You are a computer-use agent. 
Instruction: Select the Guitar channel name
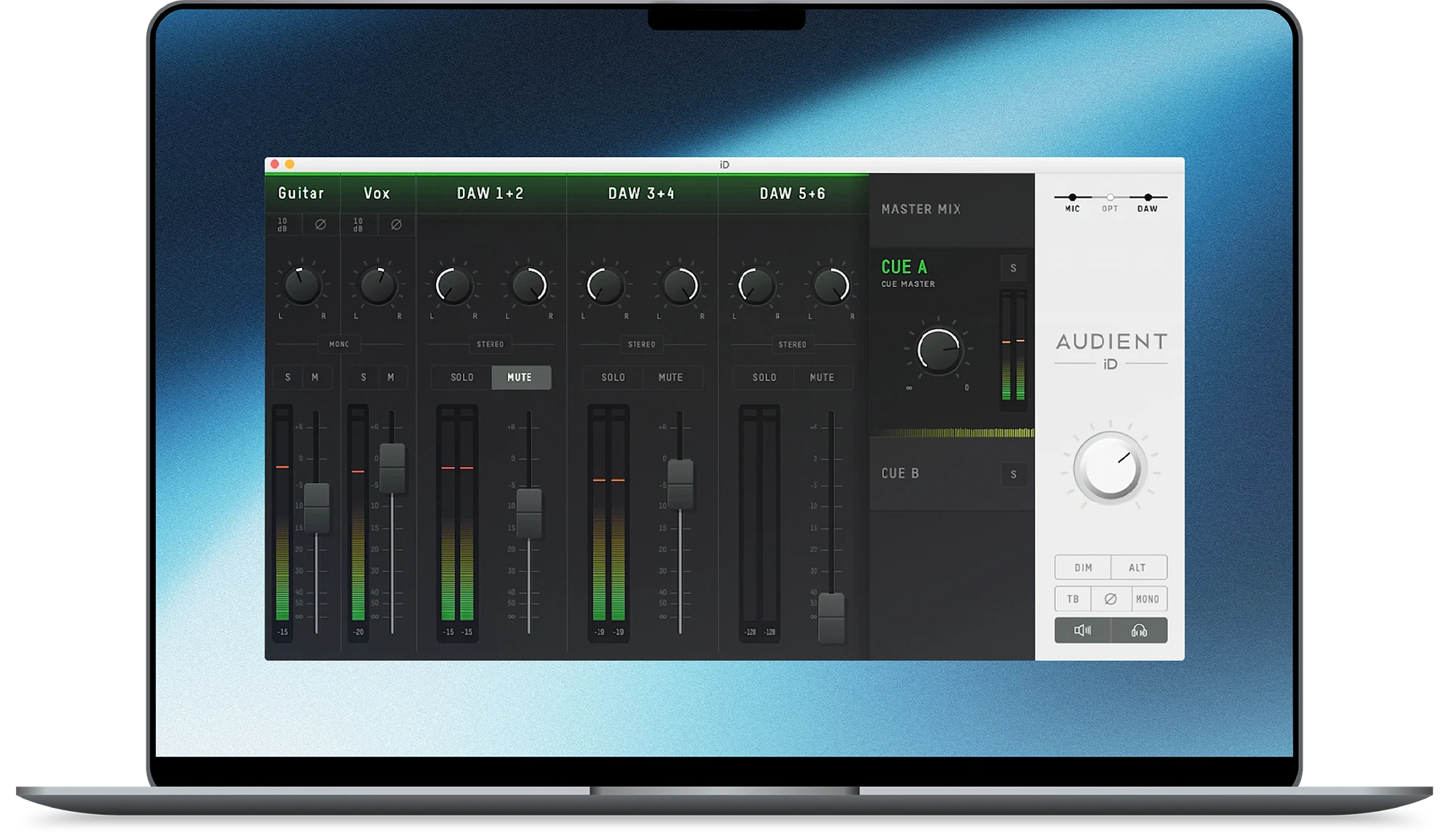(x=301, y=193)
